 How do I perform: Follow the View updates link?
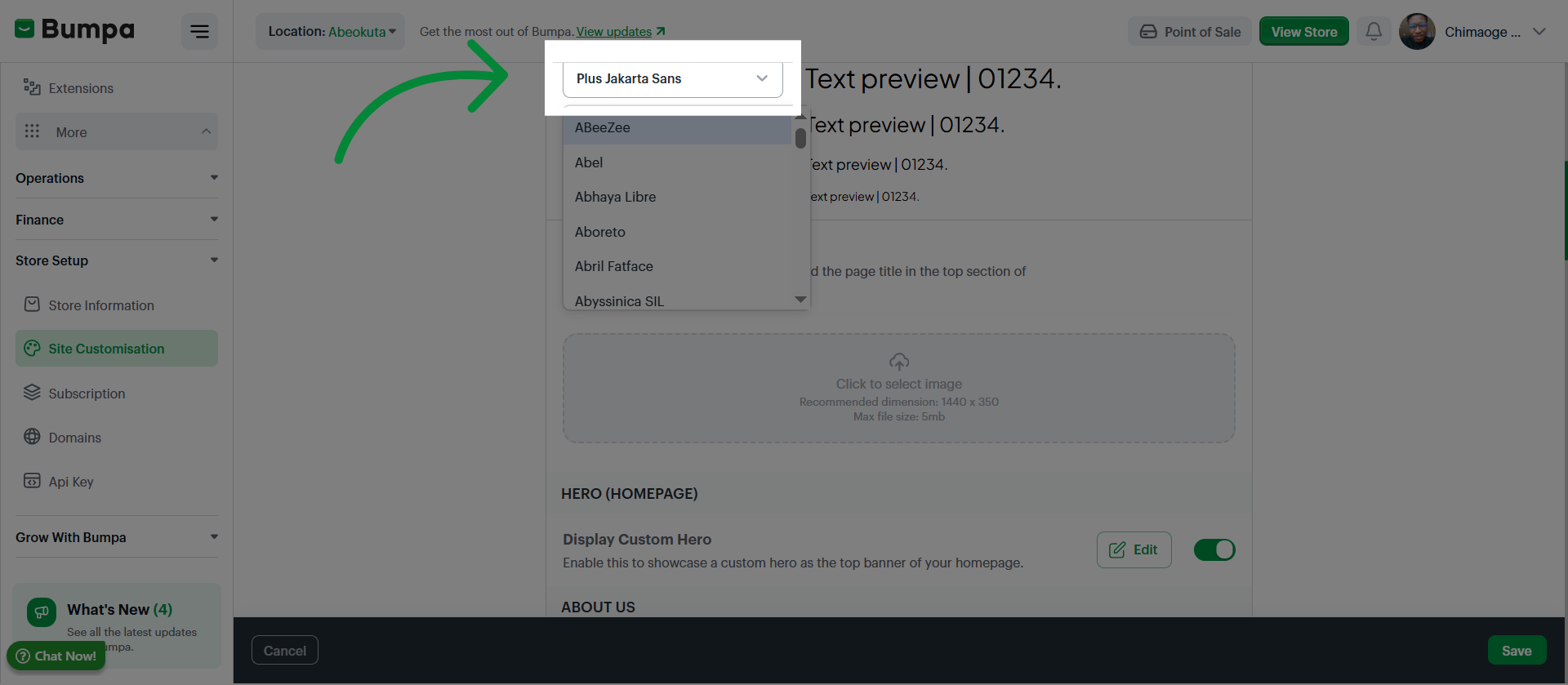621,32
